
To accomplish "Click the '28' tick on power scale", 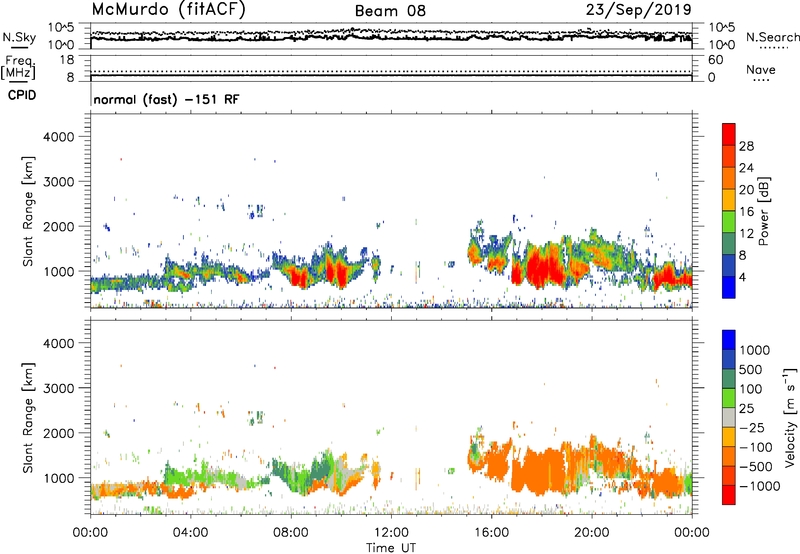I will click(746, 146).
